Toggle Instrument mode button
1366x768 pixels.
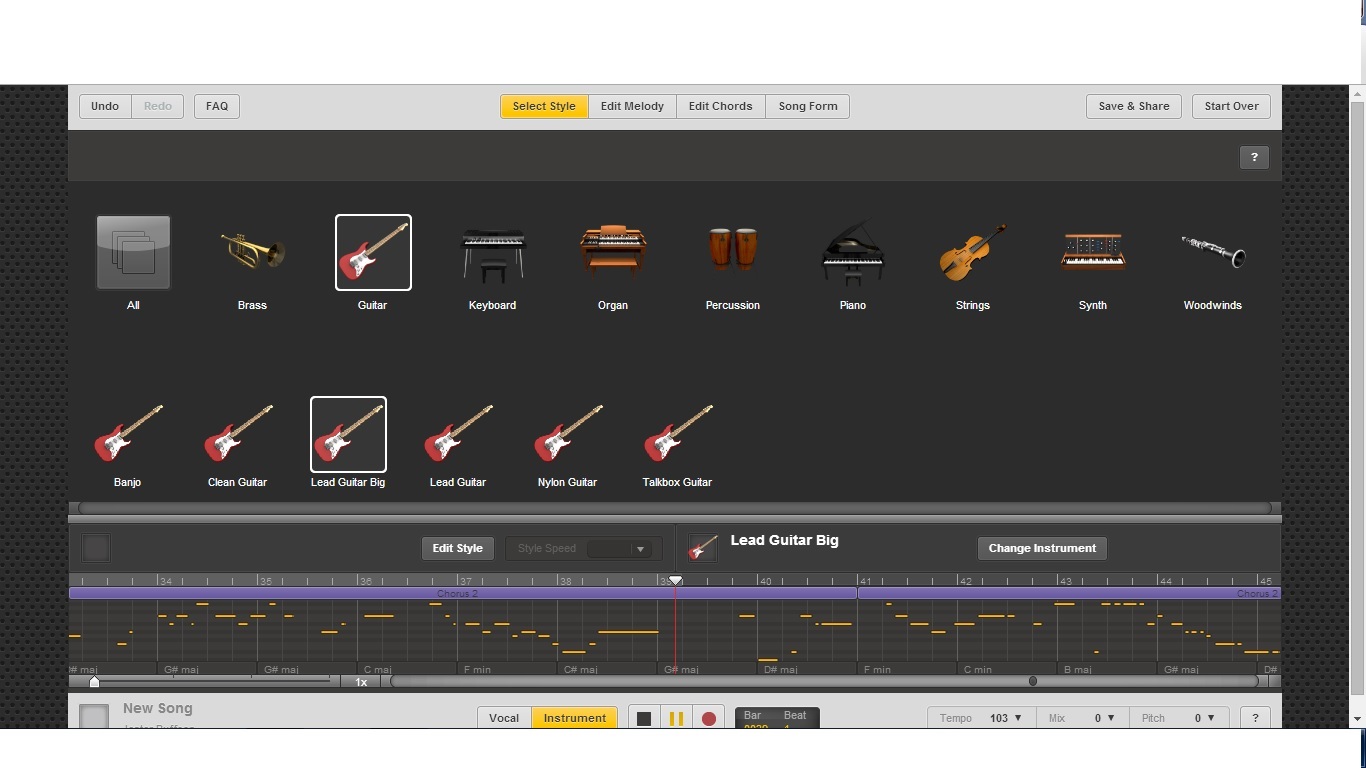click(574, 718)
